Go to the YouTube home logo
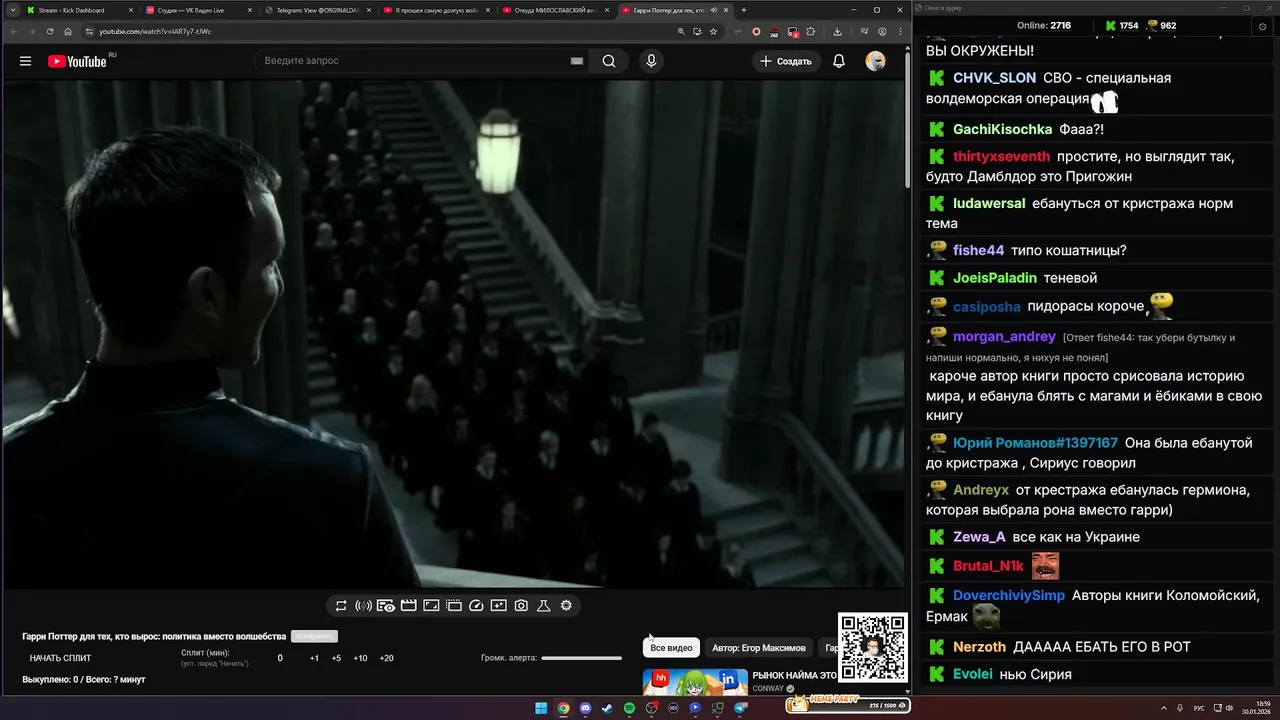The width and height of the screenshot is (1280, 720). pos(77,61)
